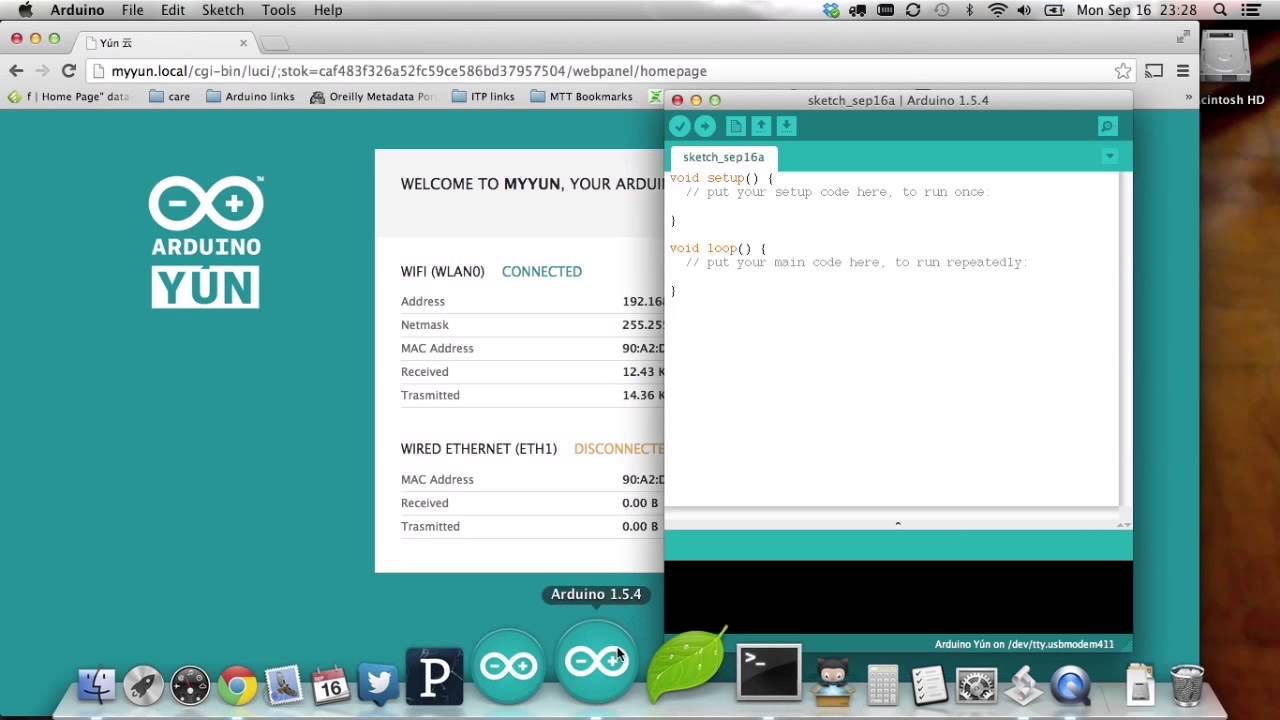The height and width of the screenshot is (720, 1280).
Task: Open Trash in the Dock
Action: pyautogui.click(x=1187, y=685)
